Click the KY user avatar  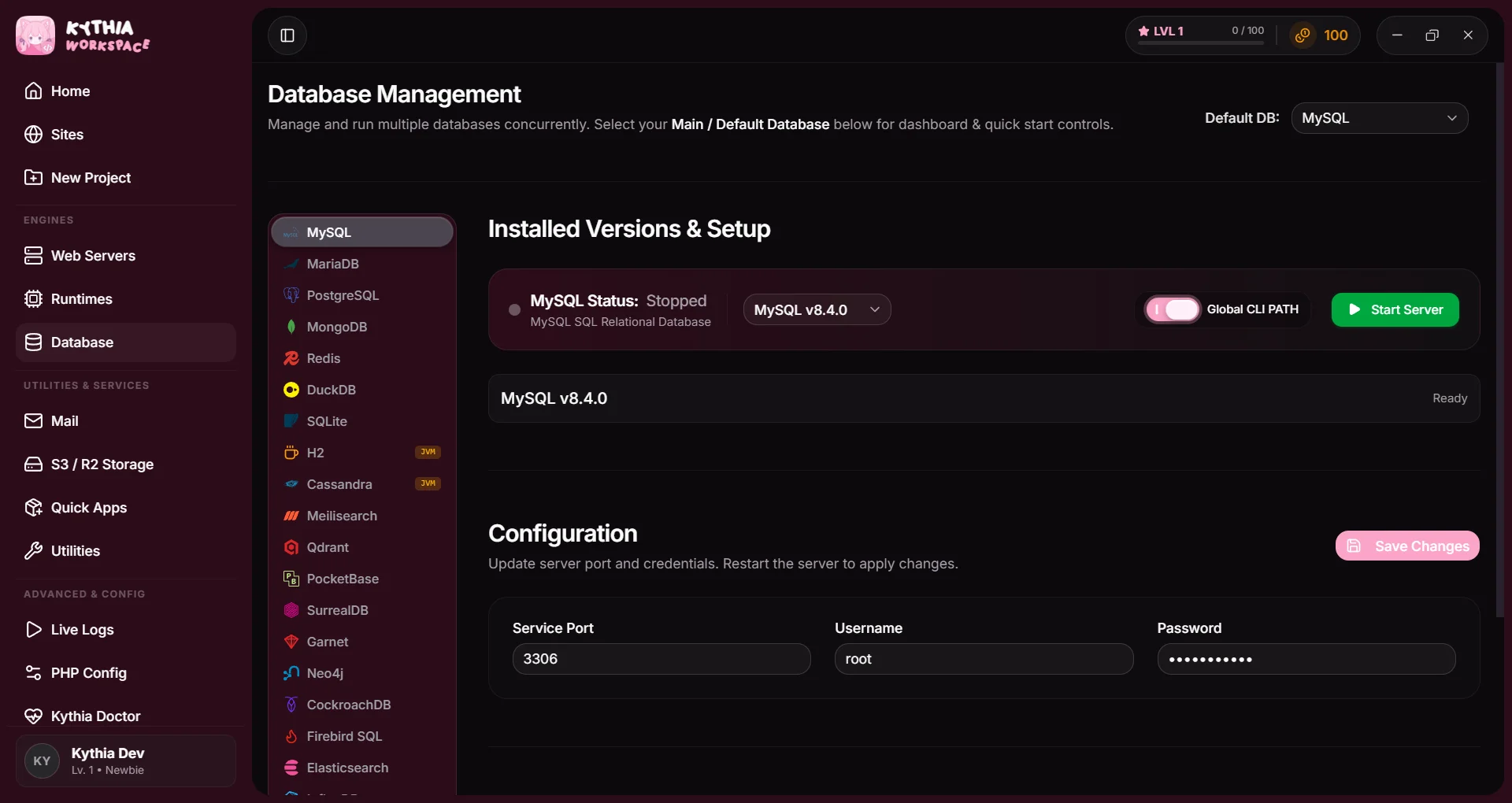(42, 761)
